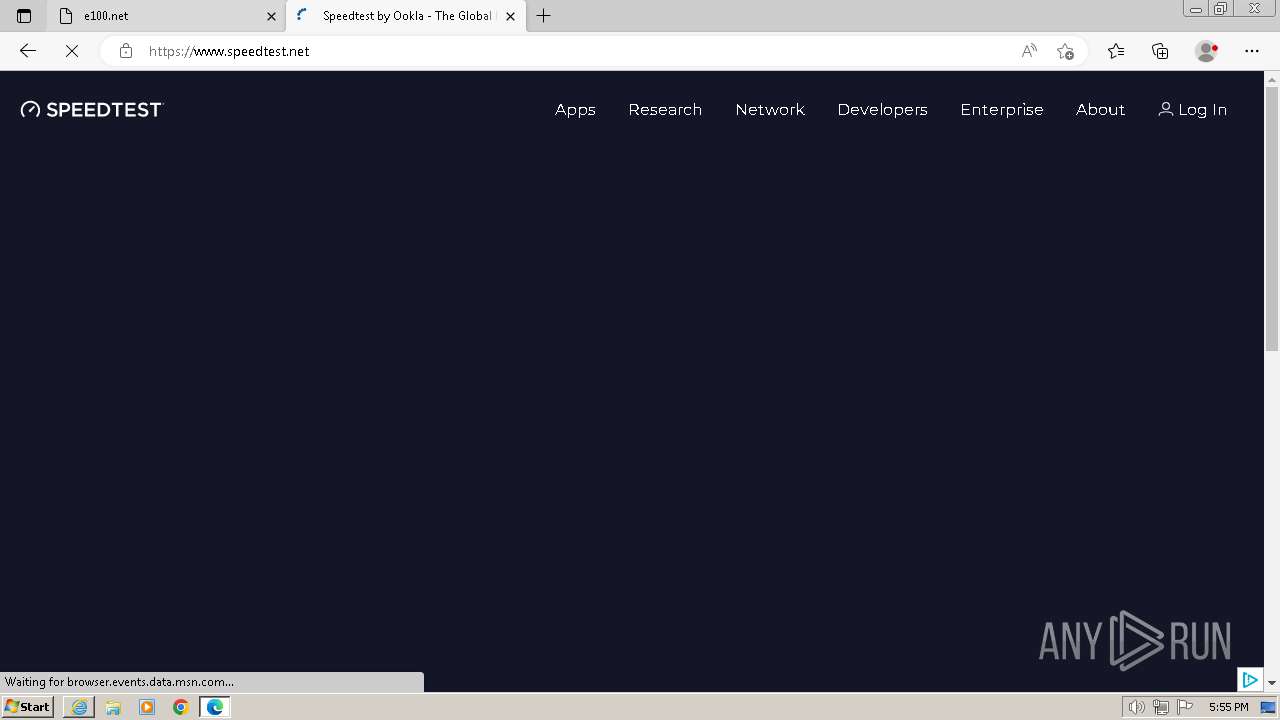Click the Microsoft Edge taskbar button
Image resolution: width=1280 pixels, height=720 pixels.
pyautogui.click(x=215, y=707)
